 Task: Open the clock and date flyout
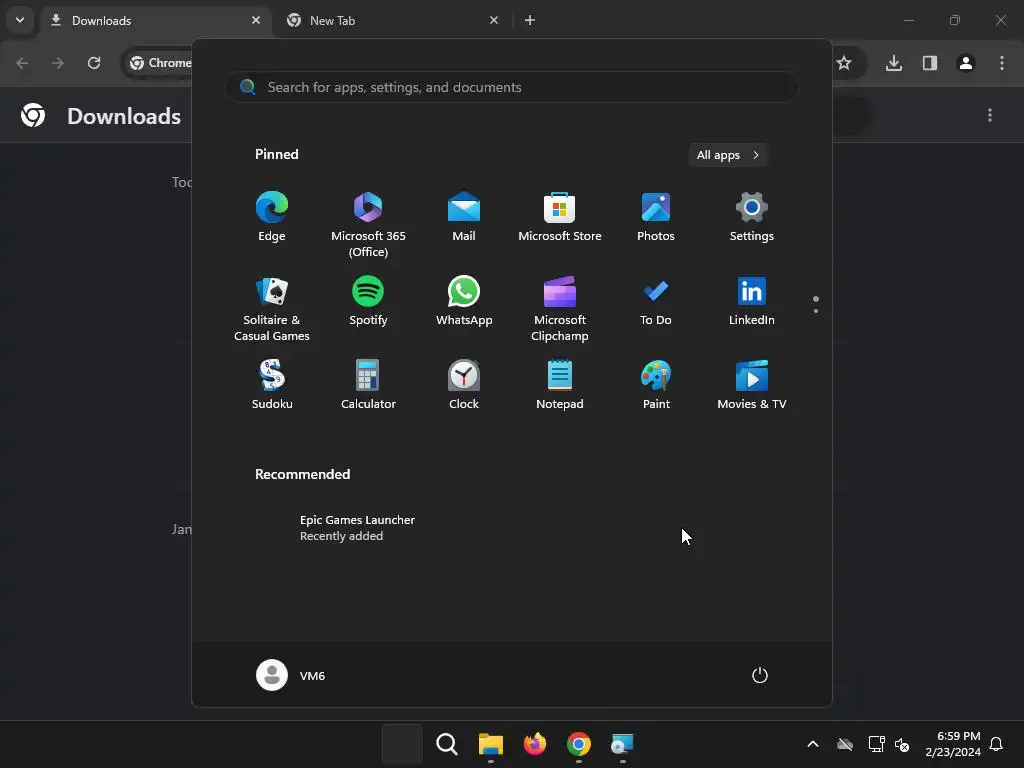pos(953,744)
